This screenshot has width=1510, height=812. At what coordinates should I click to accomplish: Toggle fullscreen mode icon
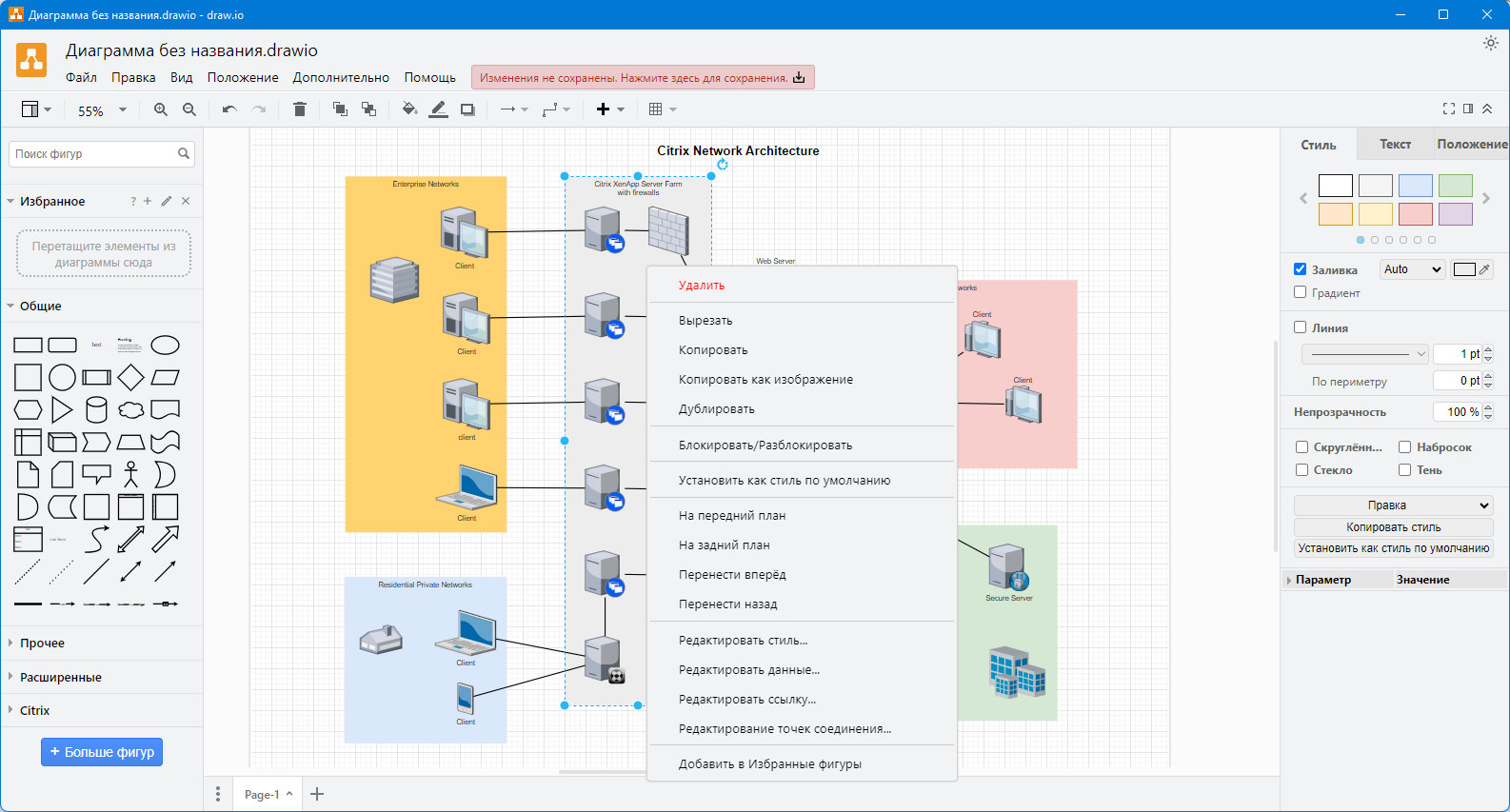click(1449, 109)
